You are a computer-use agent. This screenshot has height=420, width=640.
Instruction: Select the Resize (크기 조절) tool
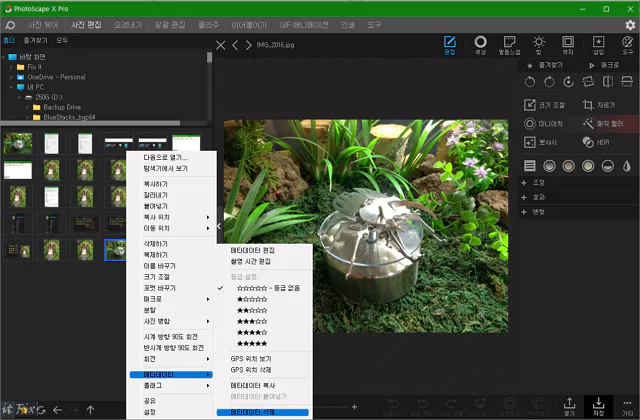(x=544, y=105)
